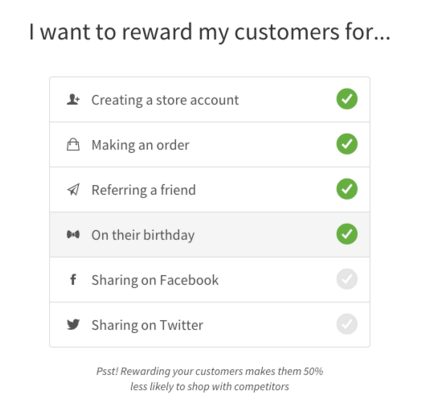Click the paper plane icon for Referring a friend
The height and width of the screenshot is (419, 423).
tap(73, 190)
